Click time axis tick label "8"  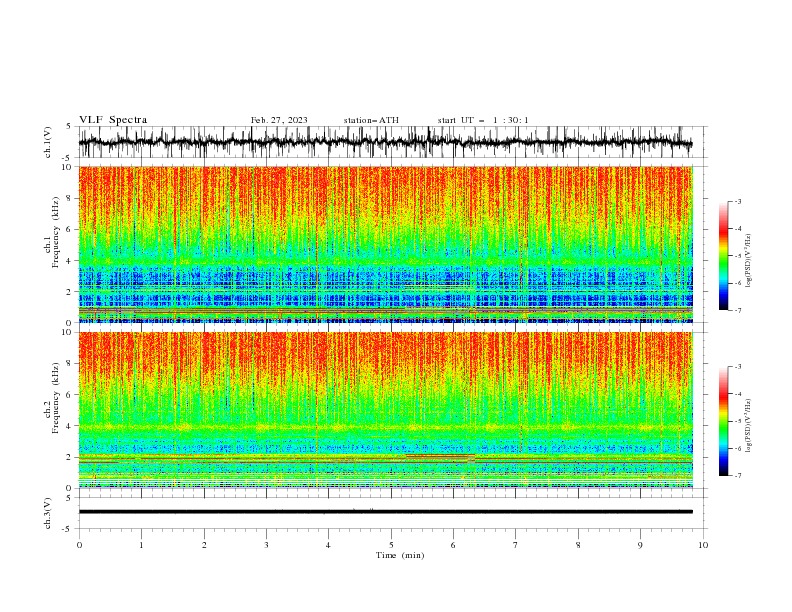point(578,545)
